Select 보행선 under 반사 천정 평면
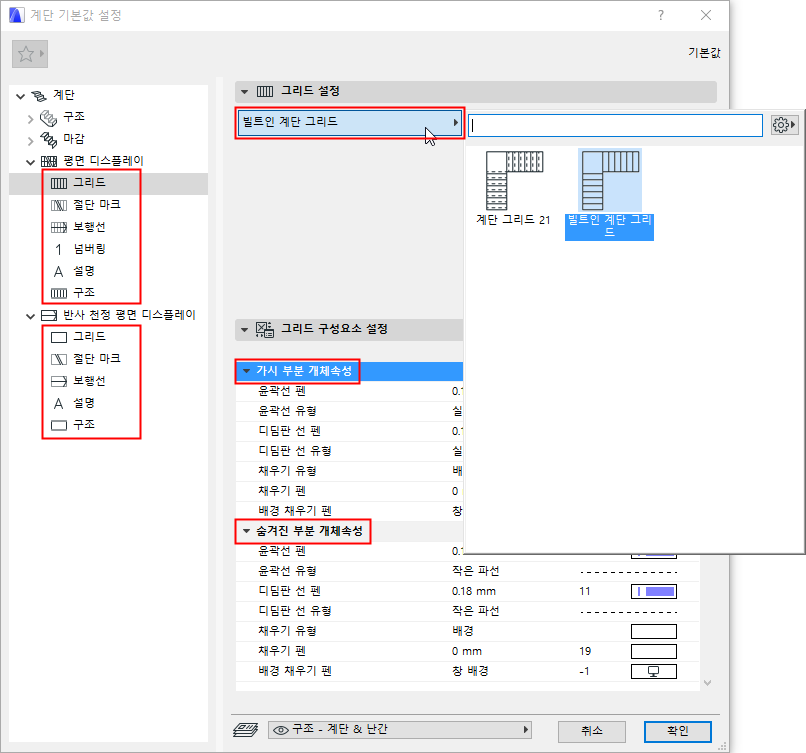Image resolution: width=806 pixels, height=753 pixels. coord(89,381)
